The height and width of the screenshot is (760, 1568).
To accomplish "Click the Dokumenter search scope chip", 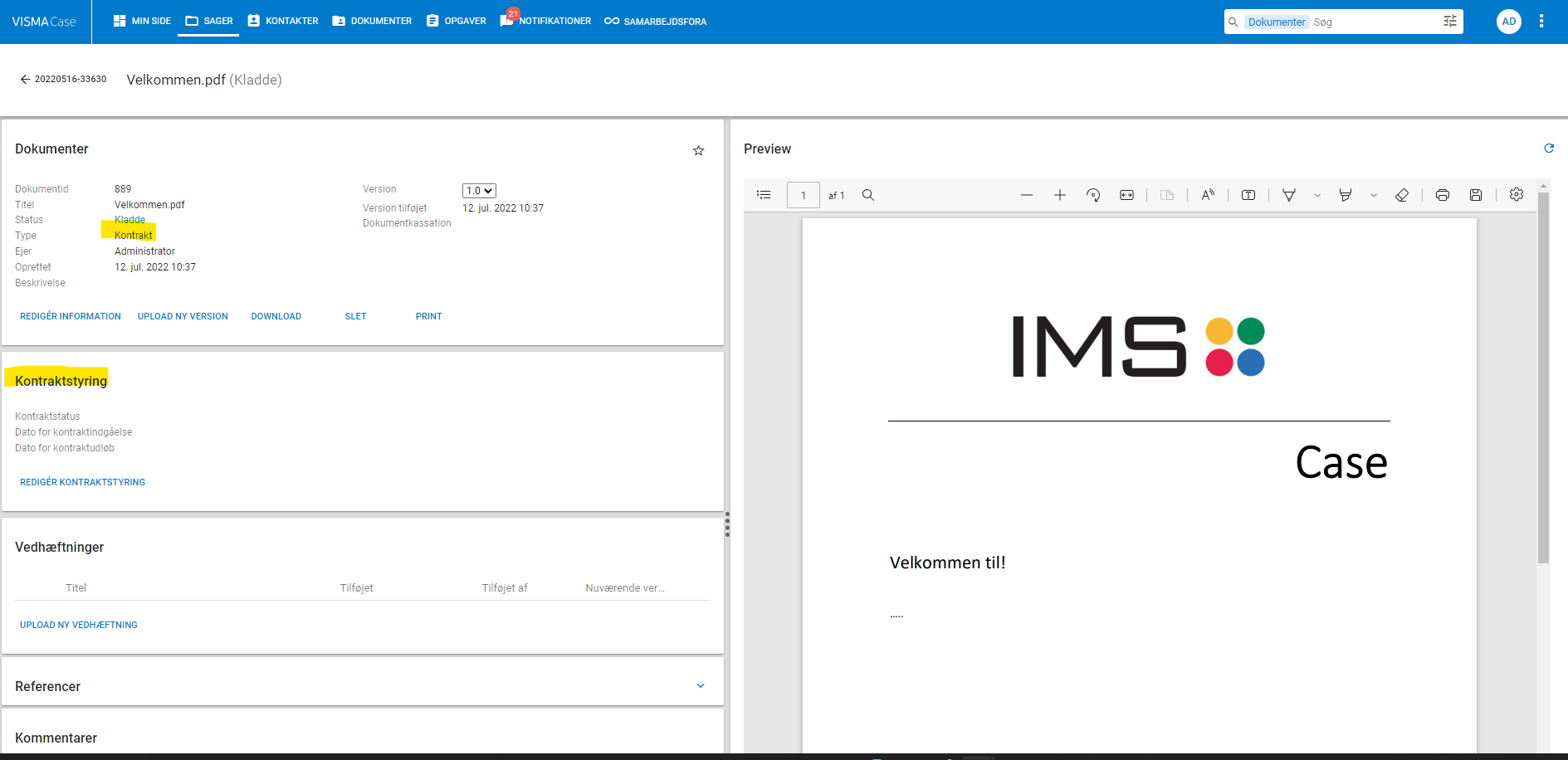I will 1277,22.
